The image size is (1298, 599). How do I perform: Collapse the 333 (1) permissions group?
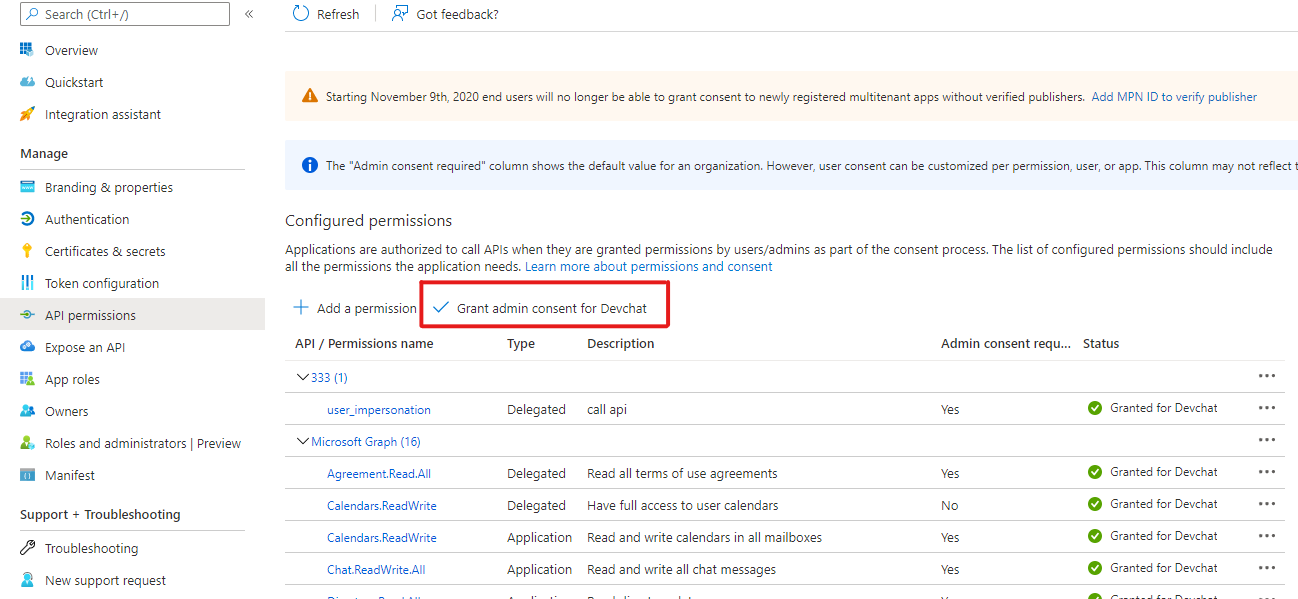click(303, 377)
